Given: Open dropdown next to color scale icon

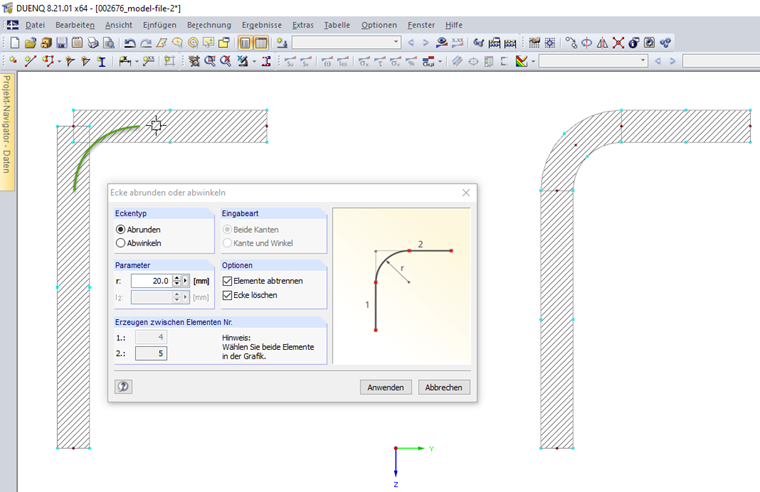Looking at the screenshot, I should tap(533, 61).
